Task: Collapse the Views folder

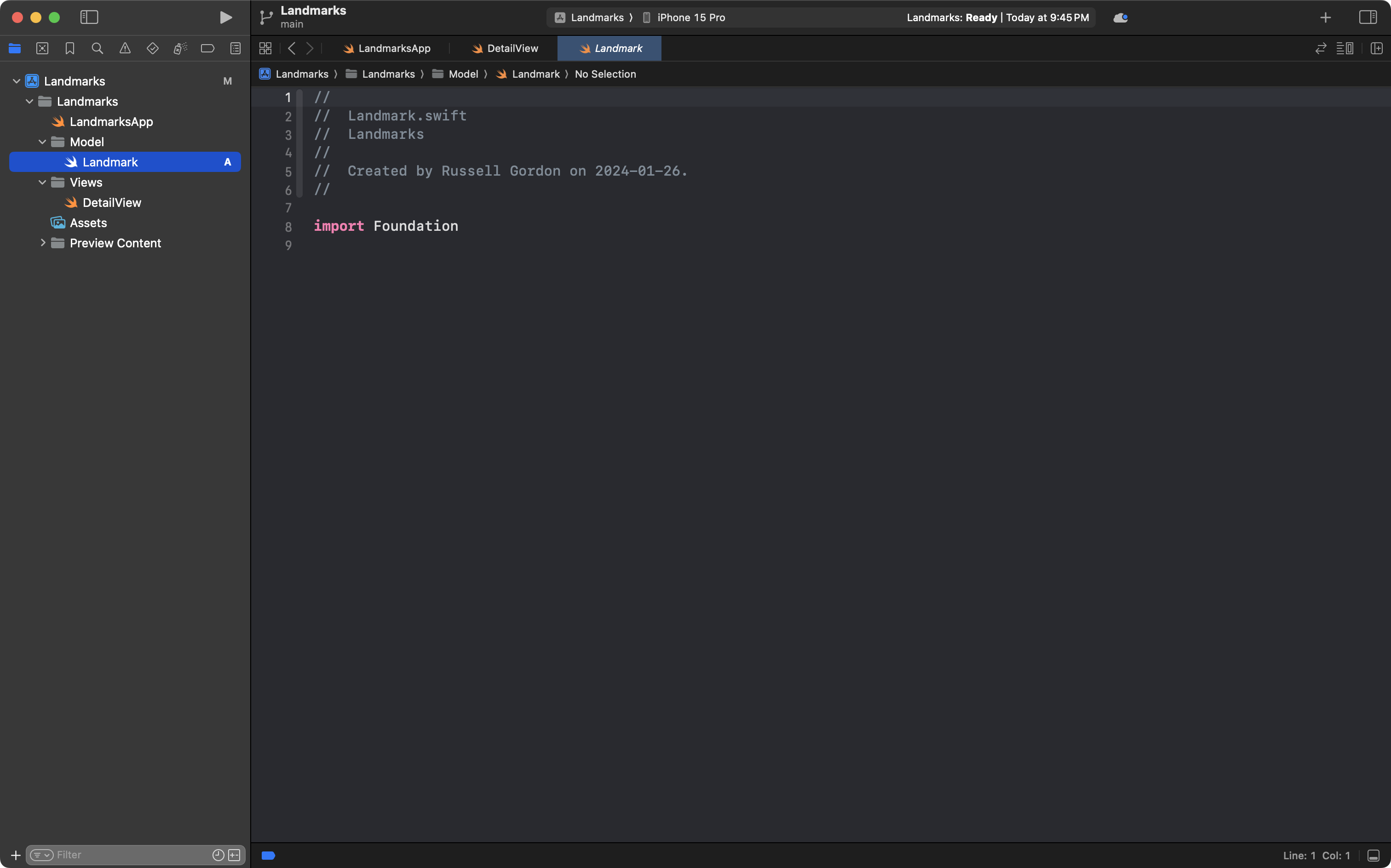Action: (x=42, y=182)
